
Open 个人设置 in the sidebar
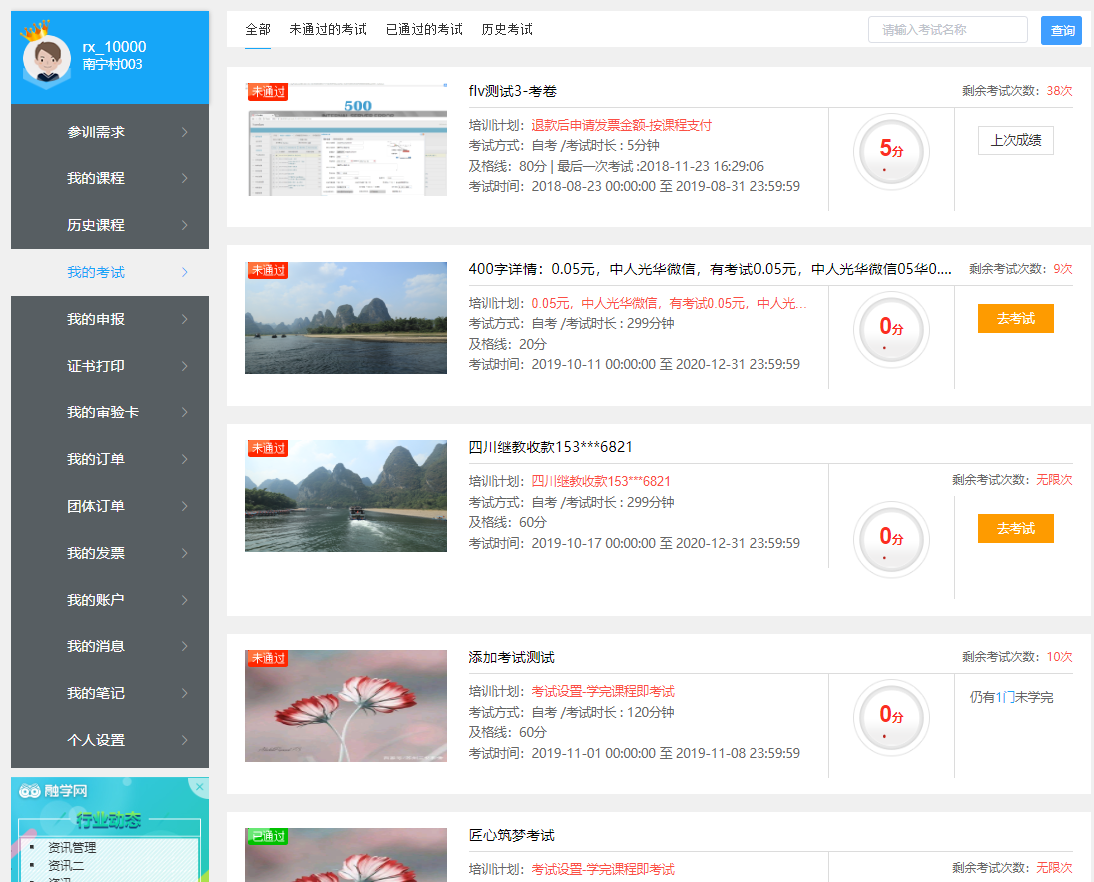pyautogui.click(x=96, y=740)
